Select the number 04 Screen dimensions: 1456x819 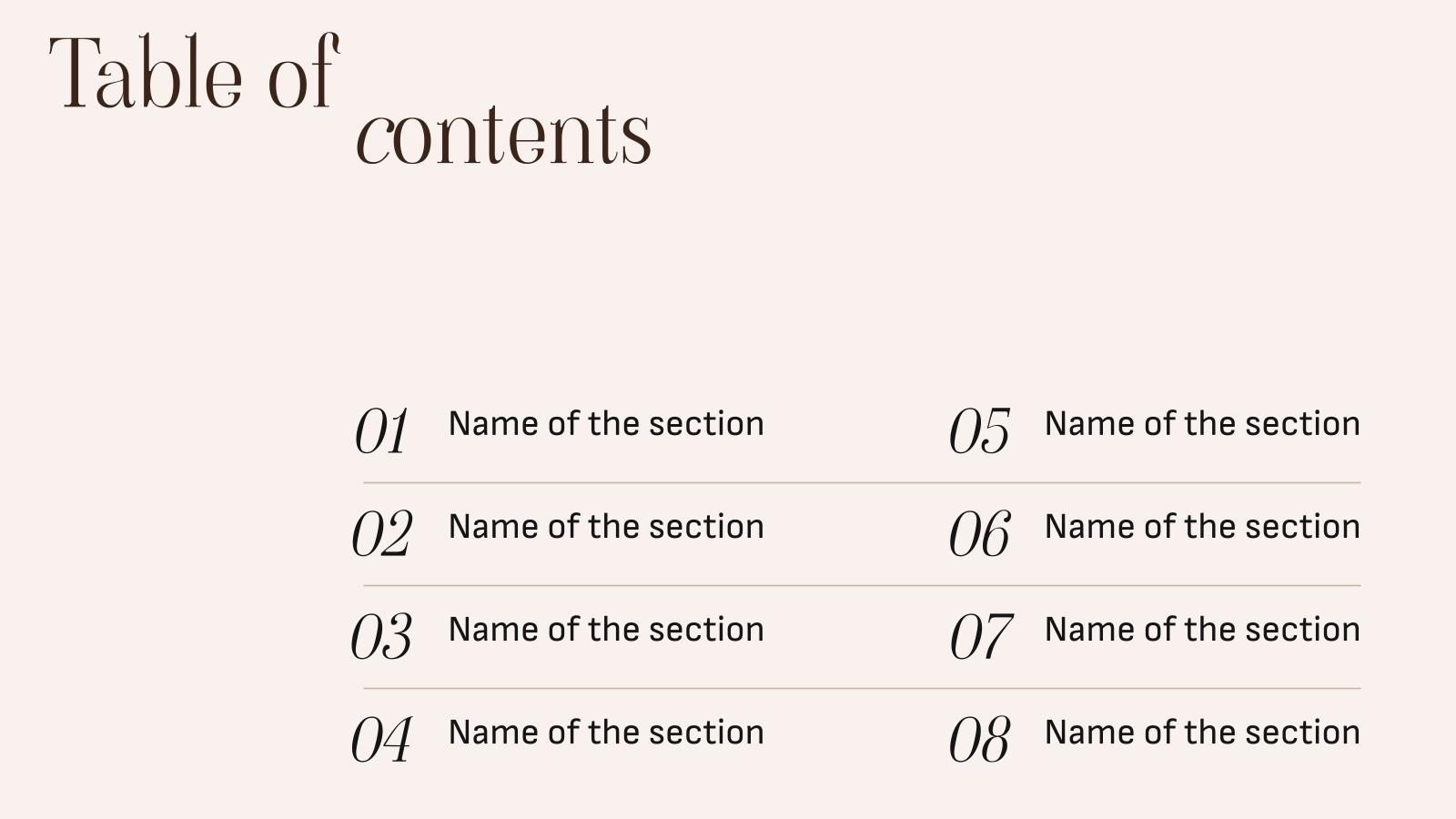[x=381, y=739]
